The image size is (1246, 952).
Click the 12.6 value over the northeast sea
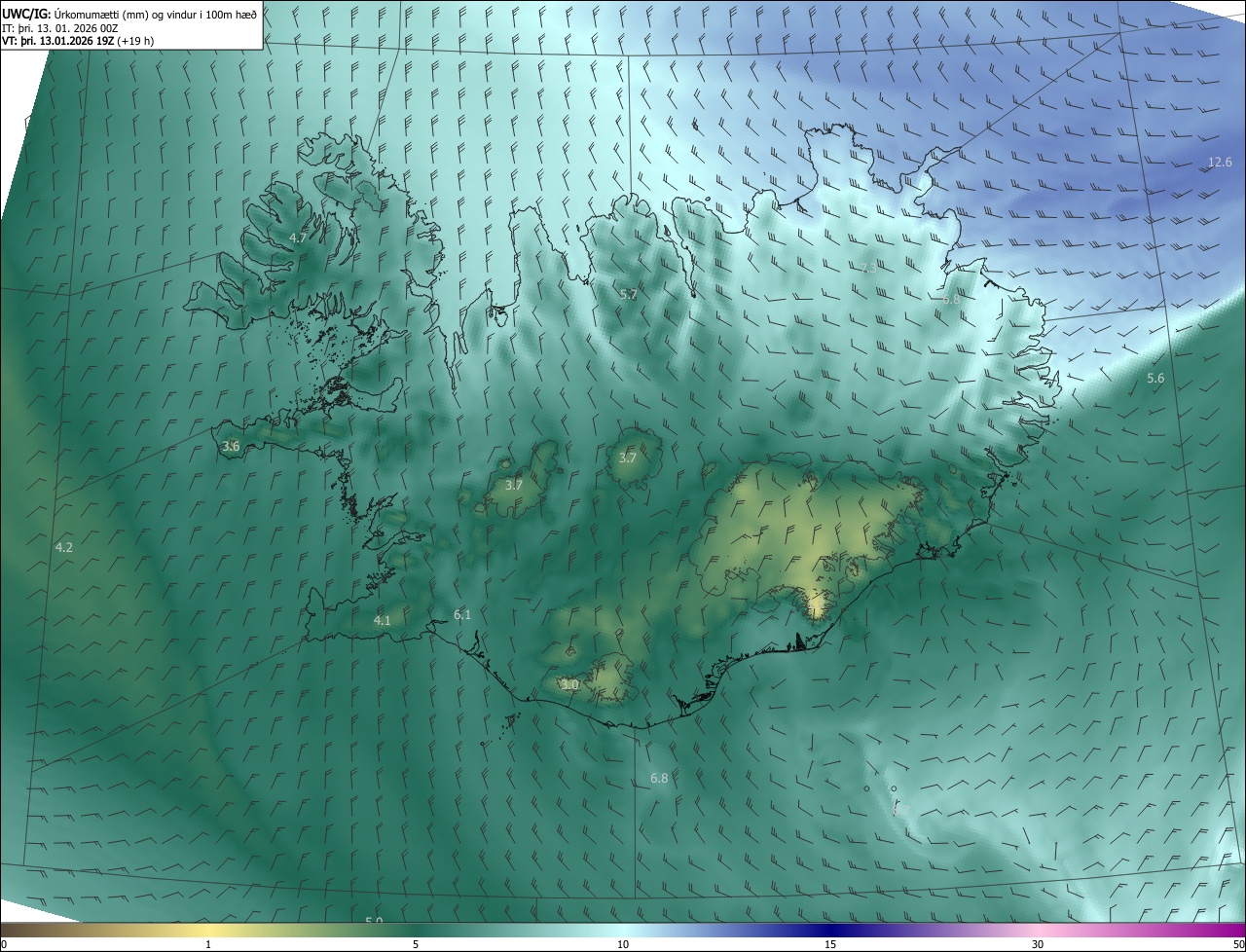click(1220, 162)
